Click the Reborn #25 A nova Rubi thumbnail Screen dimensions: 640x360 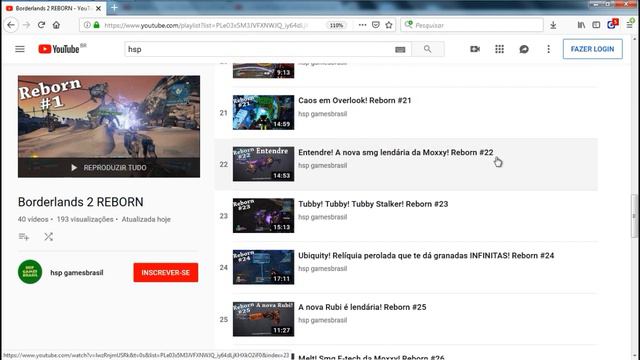263,319
